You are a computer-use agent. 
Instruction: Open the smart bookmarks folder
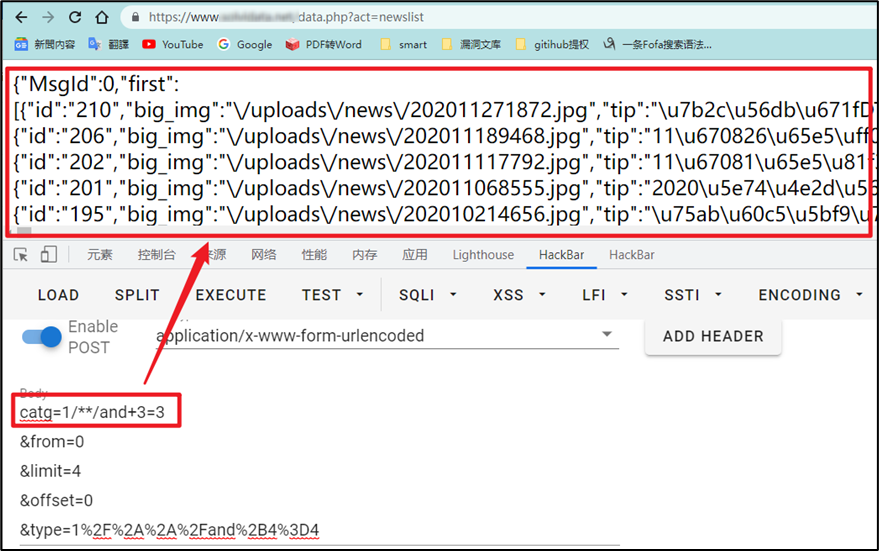coord(403,44)
